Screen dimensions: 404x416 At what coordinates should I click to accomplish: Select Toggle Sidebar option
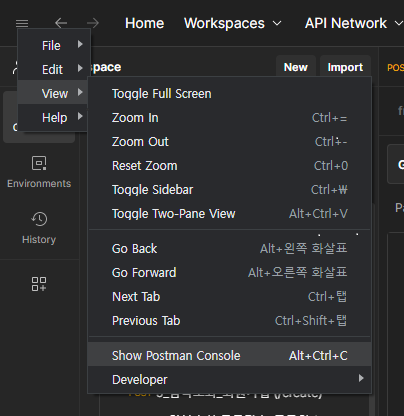229,190
